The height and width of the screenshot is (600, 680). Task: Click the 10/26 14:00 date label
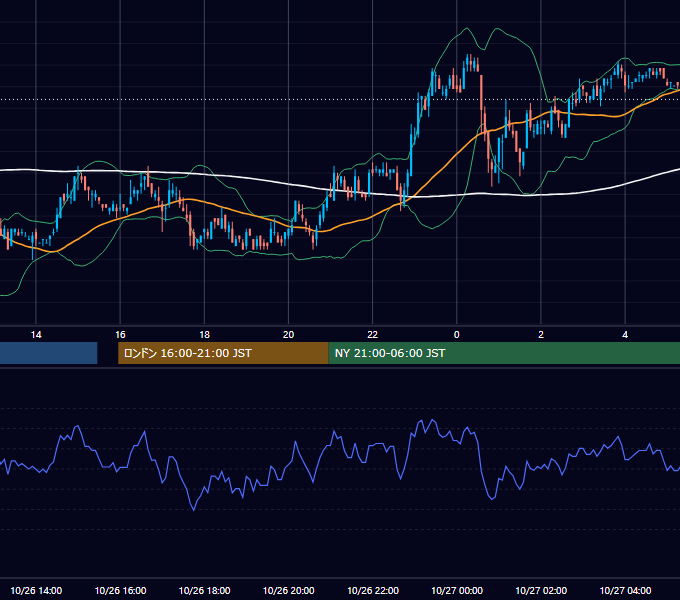pyautogui.click(x=36, y=590)
